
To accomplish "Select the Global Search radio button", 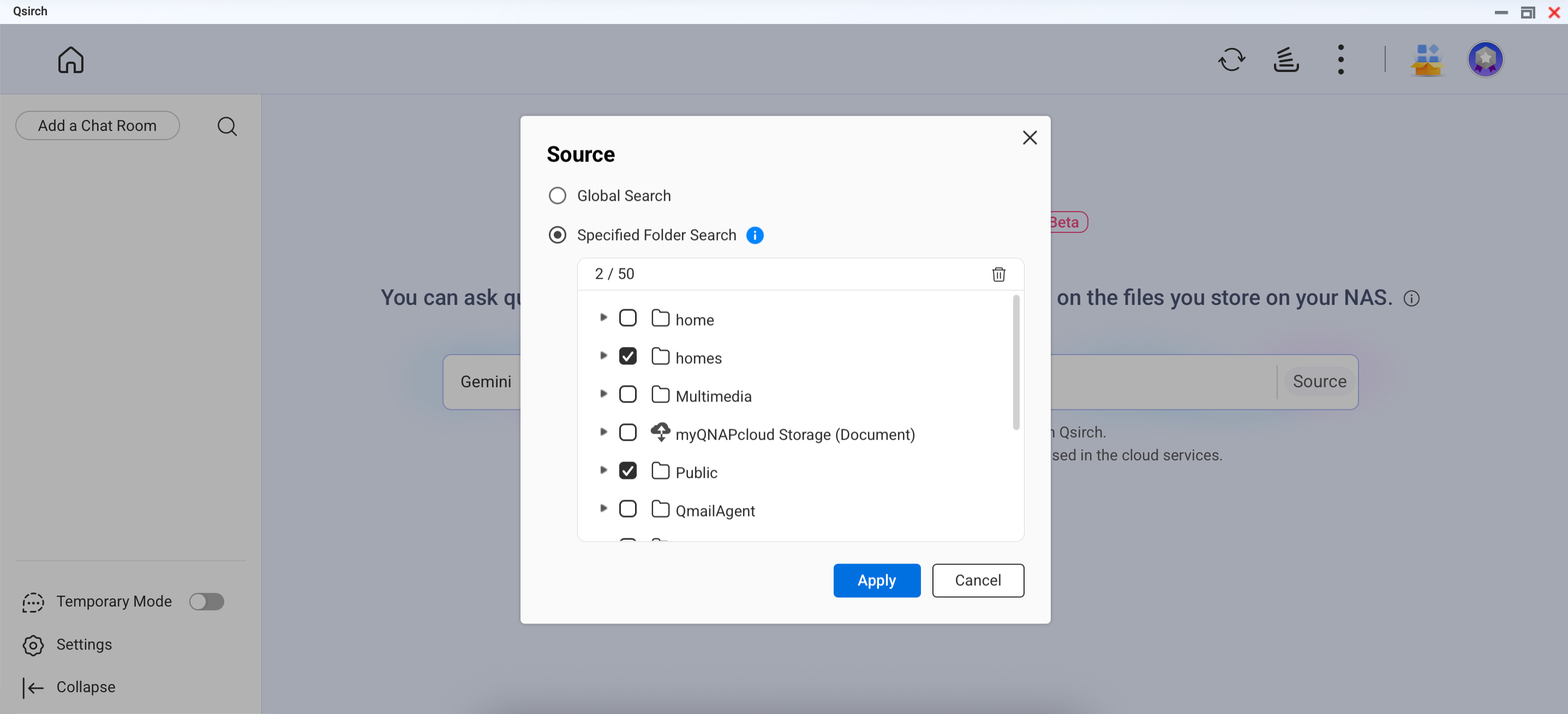I will click(557, 196).
